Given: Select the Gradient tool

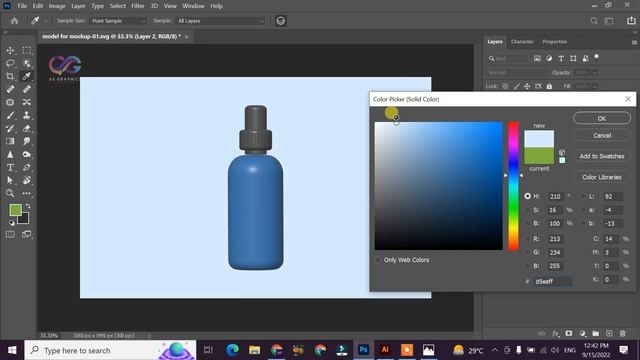Looking at the screenshot, I should point(10,141).
